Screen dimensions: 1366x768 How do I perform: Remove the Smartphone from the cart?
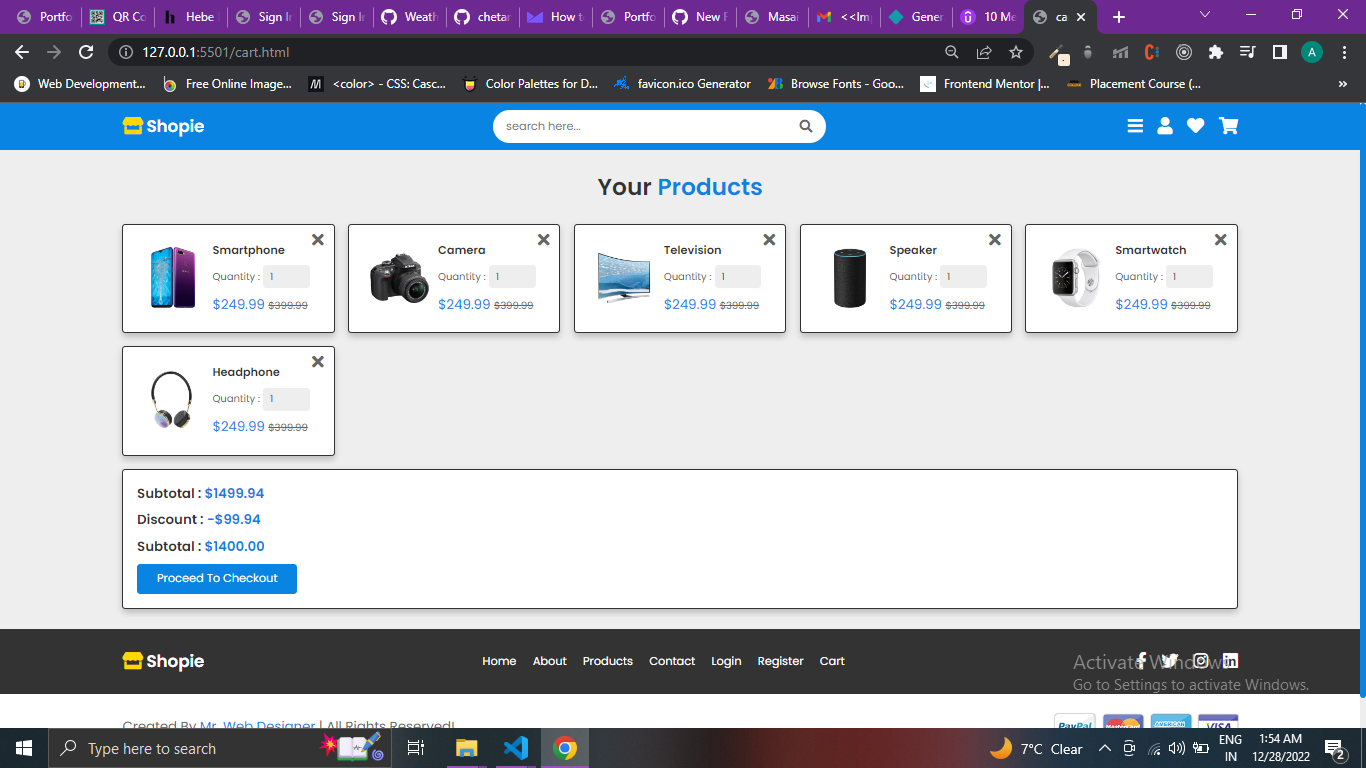tap(317, 239)
